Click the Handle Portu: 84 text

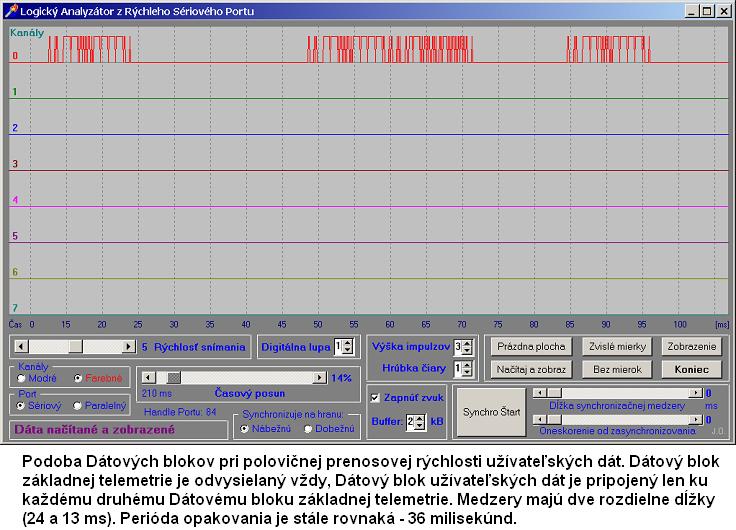[180, 412]
